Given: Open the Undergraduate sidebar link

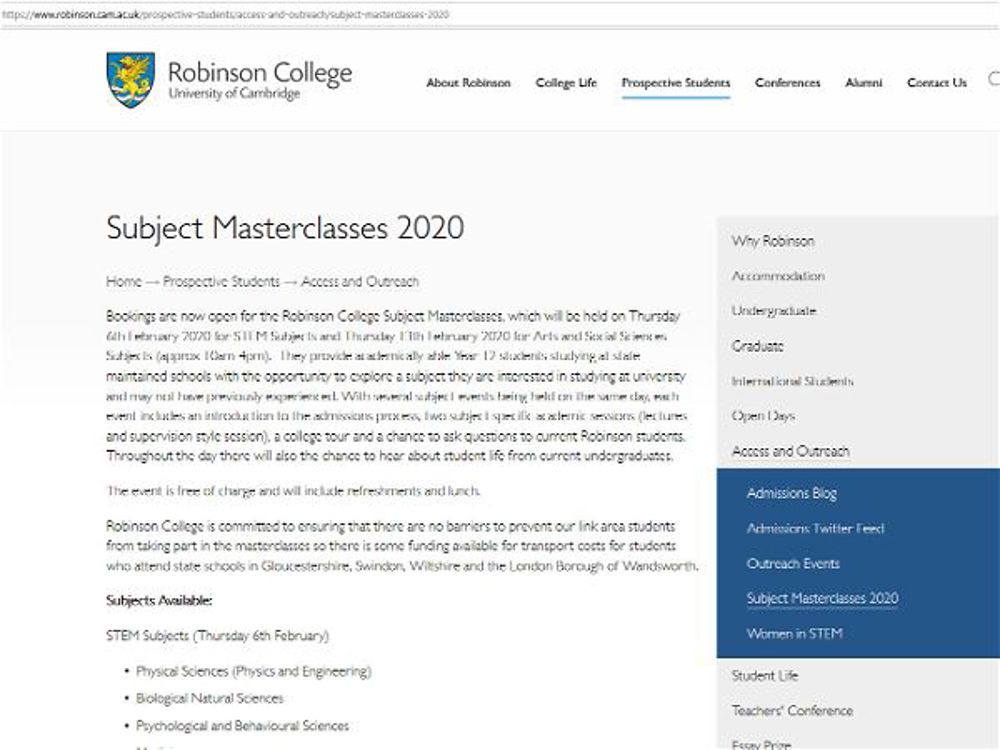Looking at the screenshot, I should coord(774,311).
